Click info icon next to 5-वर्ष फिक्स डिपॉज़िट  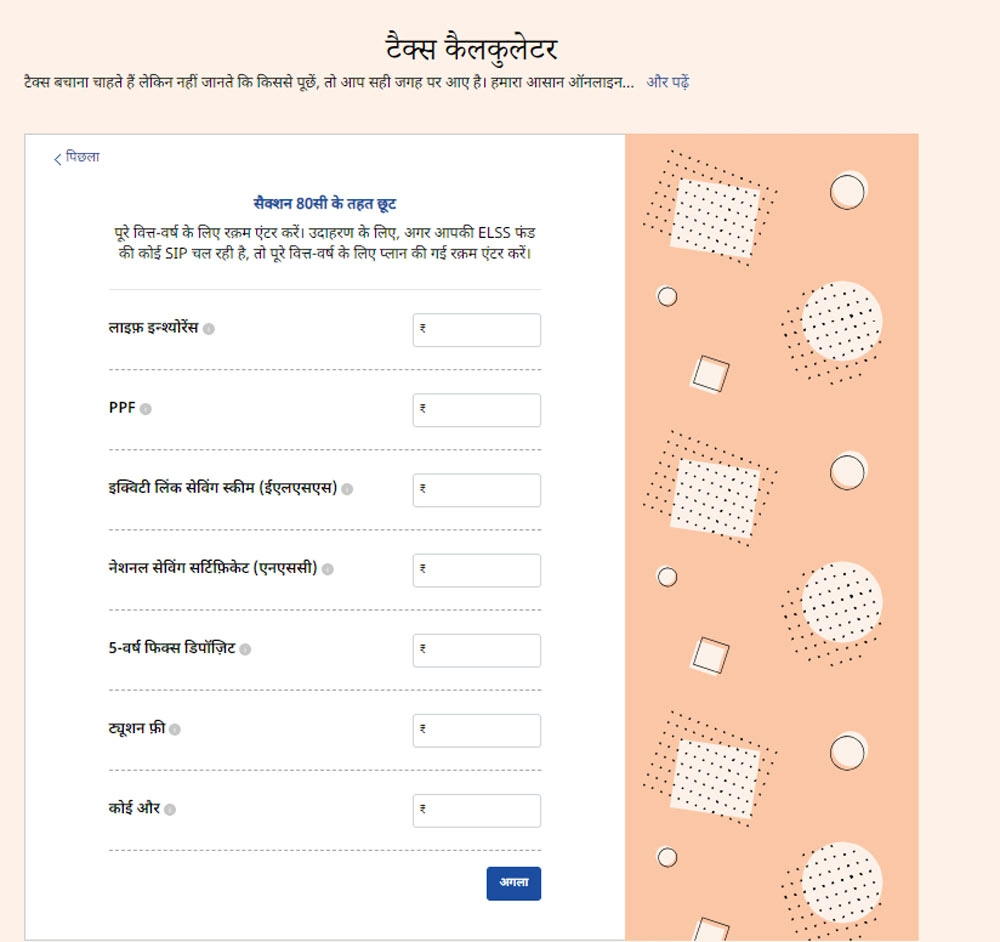(x=245, y=649)
